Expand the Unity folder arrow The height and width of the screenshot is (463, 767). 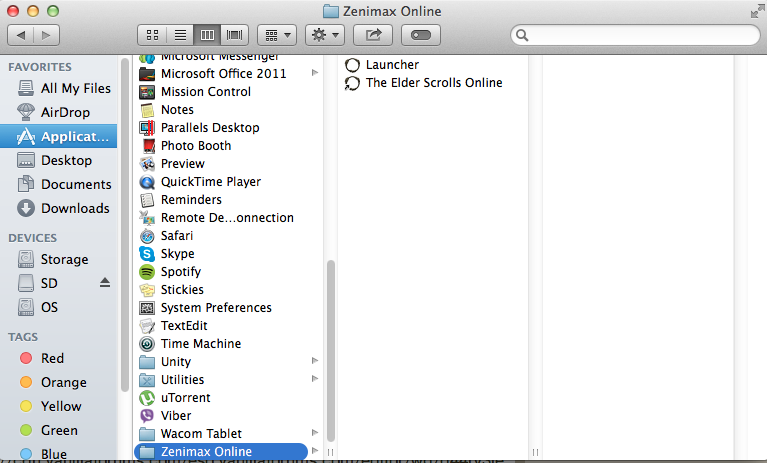tap(315, 361)
